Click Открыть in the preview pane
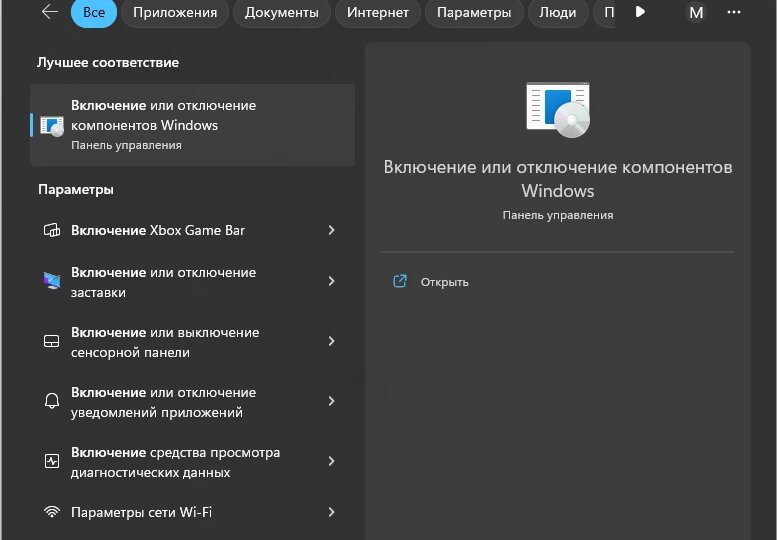The height and width of the screenshot is (540, 777). click(x=444, y=282)
